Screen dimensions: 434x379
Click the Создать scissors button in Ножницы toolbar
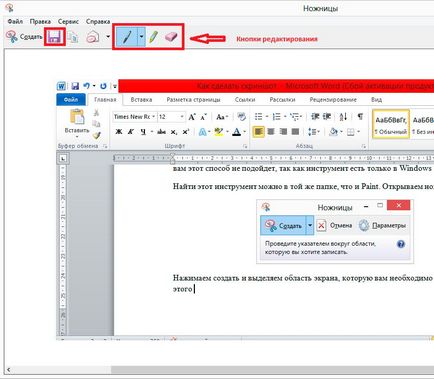click(x=24, y=37)
